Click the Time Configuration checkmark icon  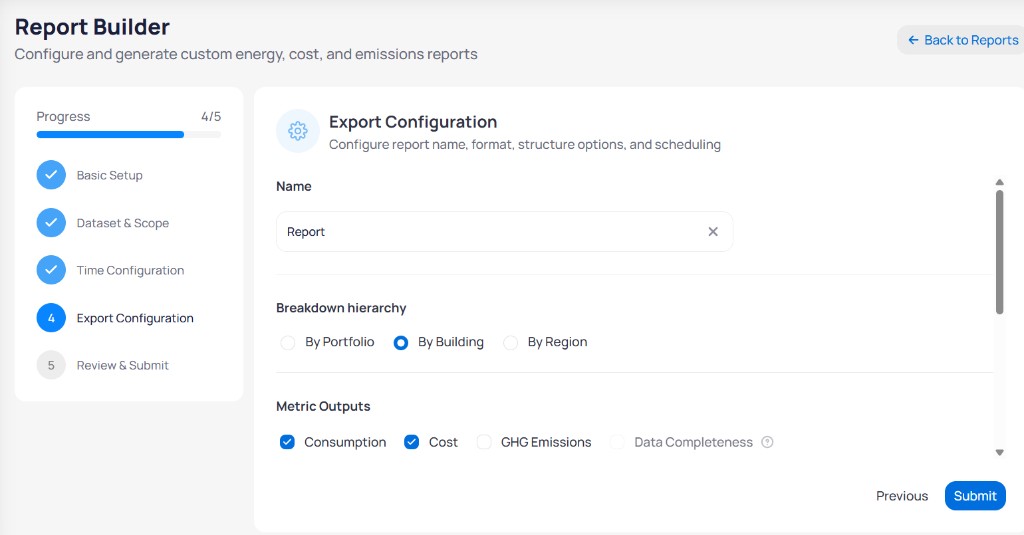tap(51, 270)
